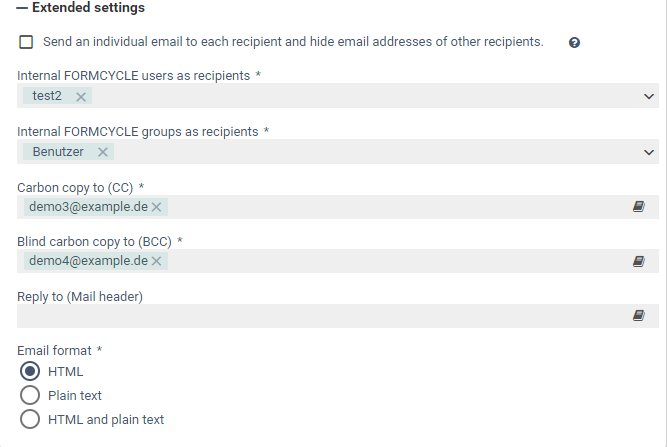667x447 pixels.
Task: Open placeholder book icon for Reply to
Action: [638, 315]
